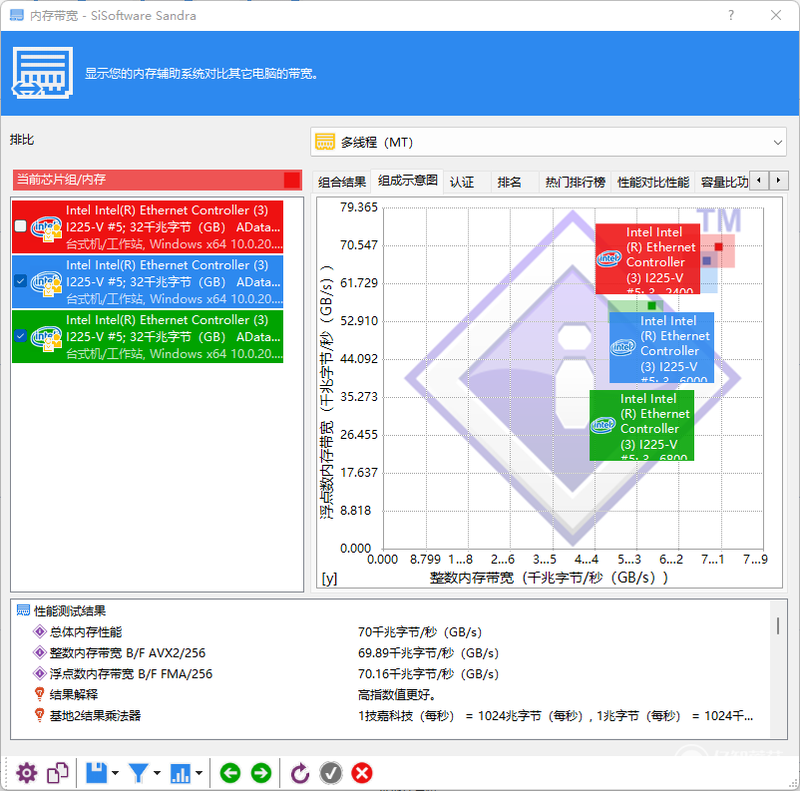Click the small green data point on chart
This screenshot has width=800, height=791.
pos(652,306)
